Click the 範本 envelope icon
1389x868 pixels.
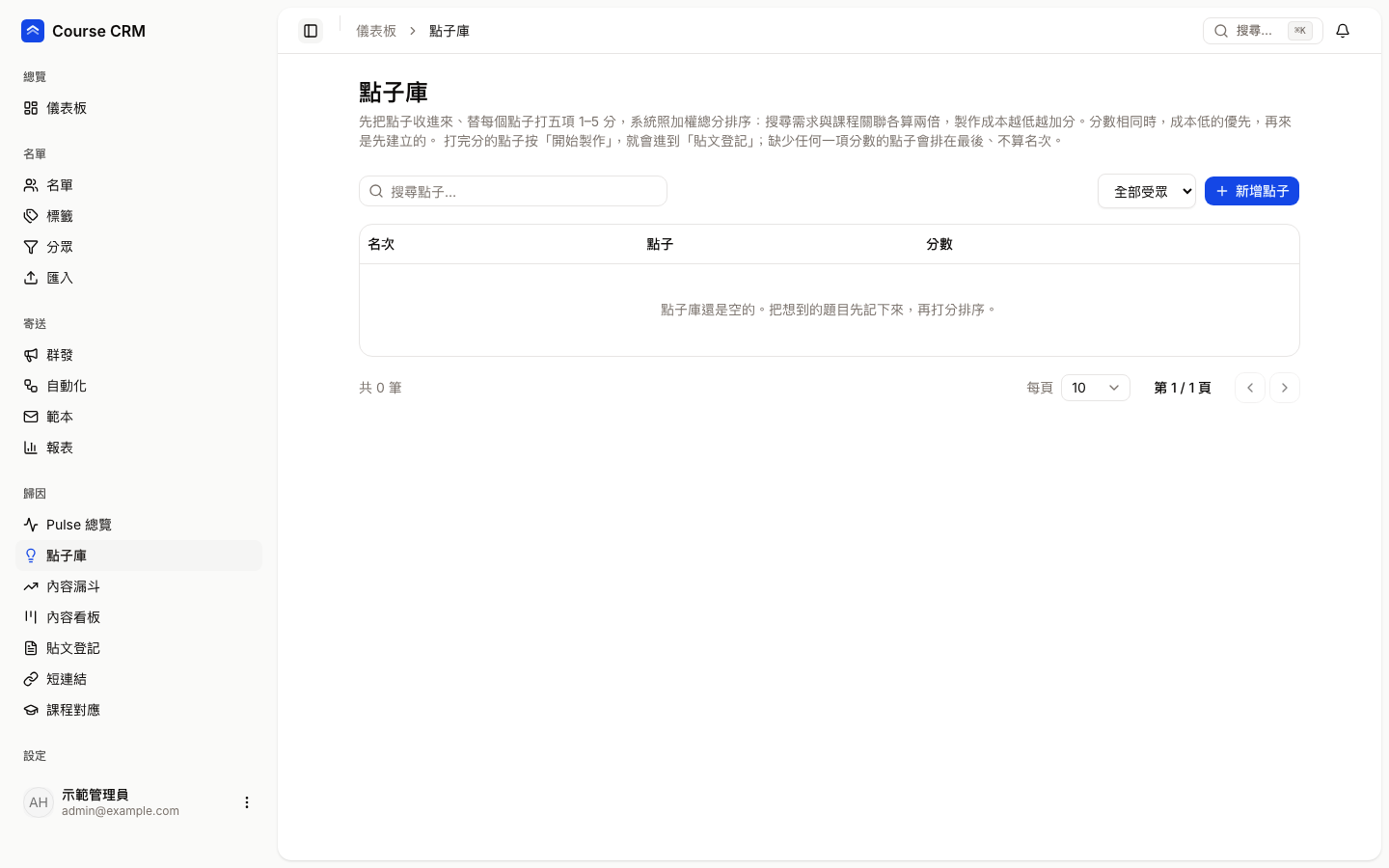click(31, 417)
